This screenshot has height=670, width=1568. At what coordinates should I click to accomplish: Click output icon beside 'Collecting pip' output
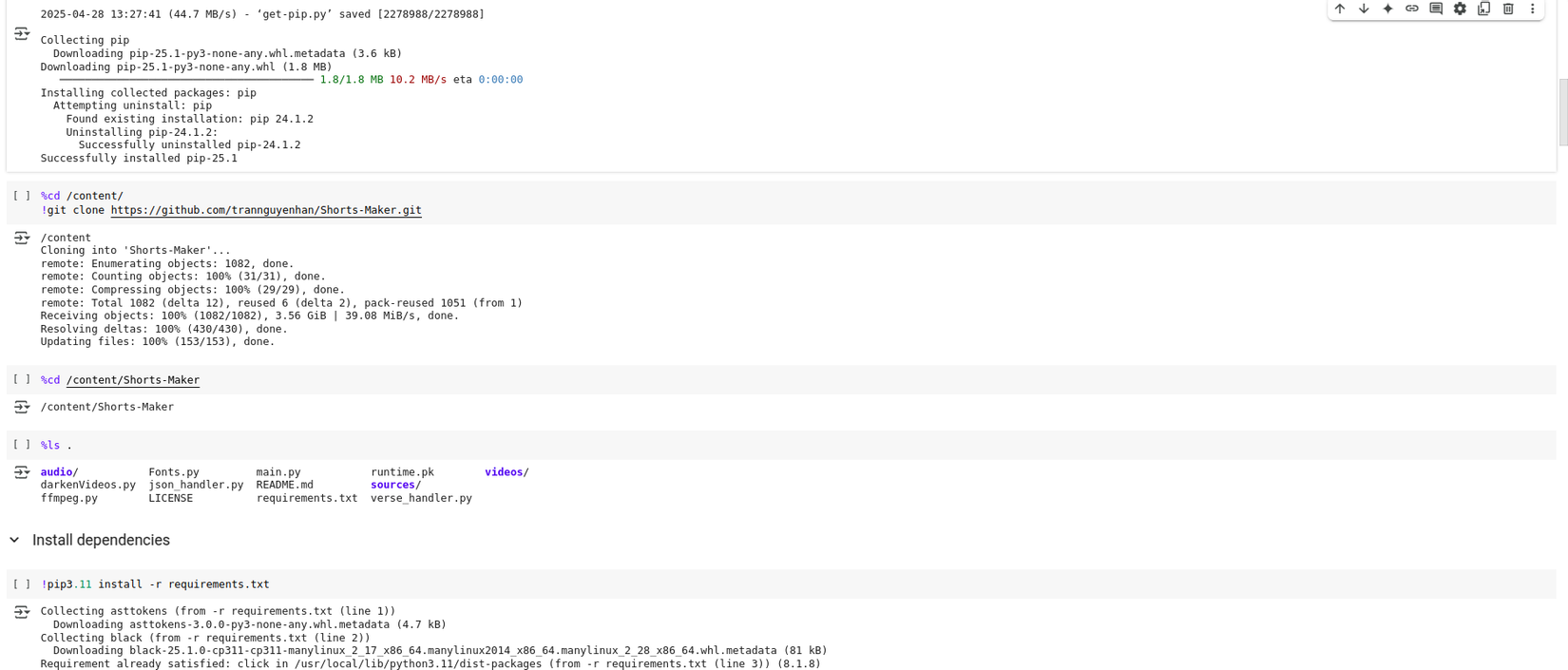tap(22, 34)
